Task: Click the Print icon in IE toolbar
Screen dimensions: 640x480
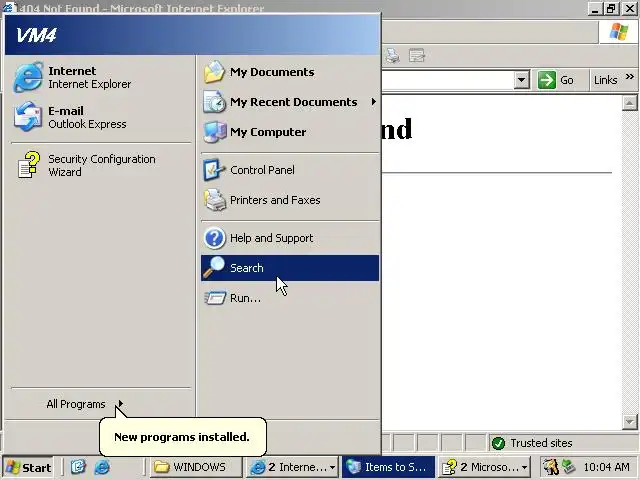Action: [x=392, y=55]
